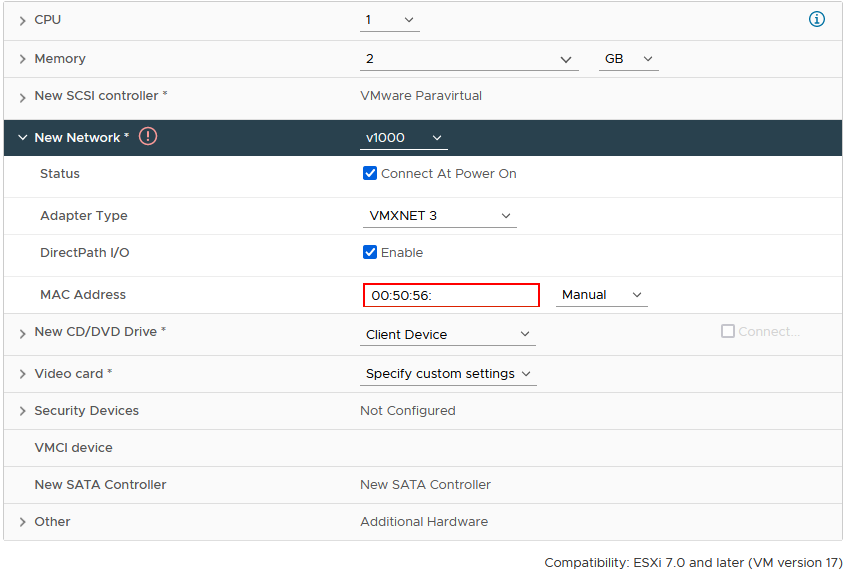Viewport: 850px width, 577px height.
Task: Expand the CPU settings row
Action: click(22, 21)
